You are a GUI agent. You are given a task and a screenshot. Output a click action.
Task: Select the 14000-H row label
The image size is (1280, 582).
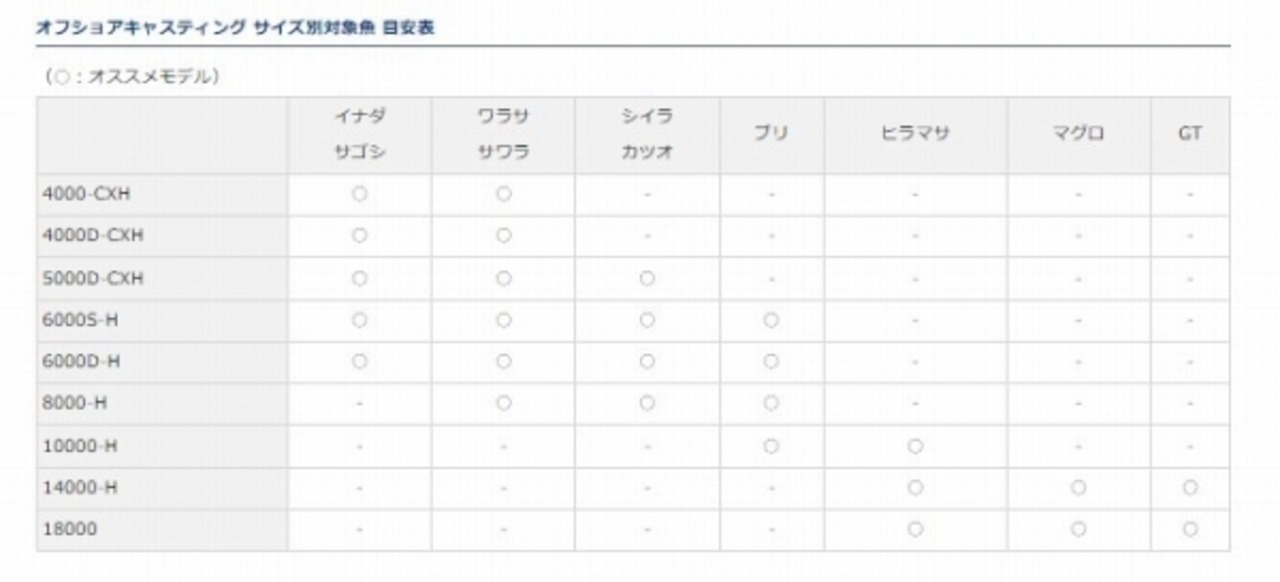click(x=78, y=487)
